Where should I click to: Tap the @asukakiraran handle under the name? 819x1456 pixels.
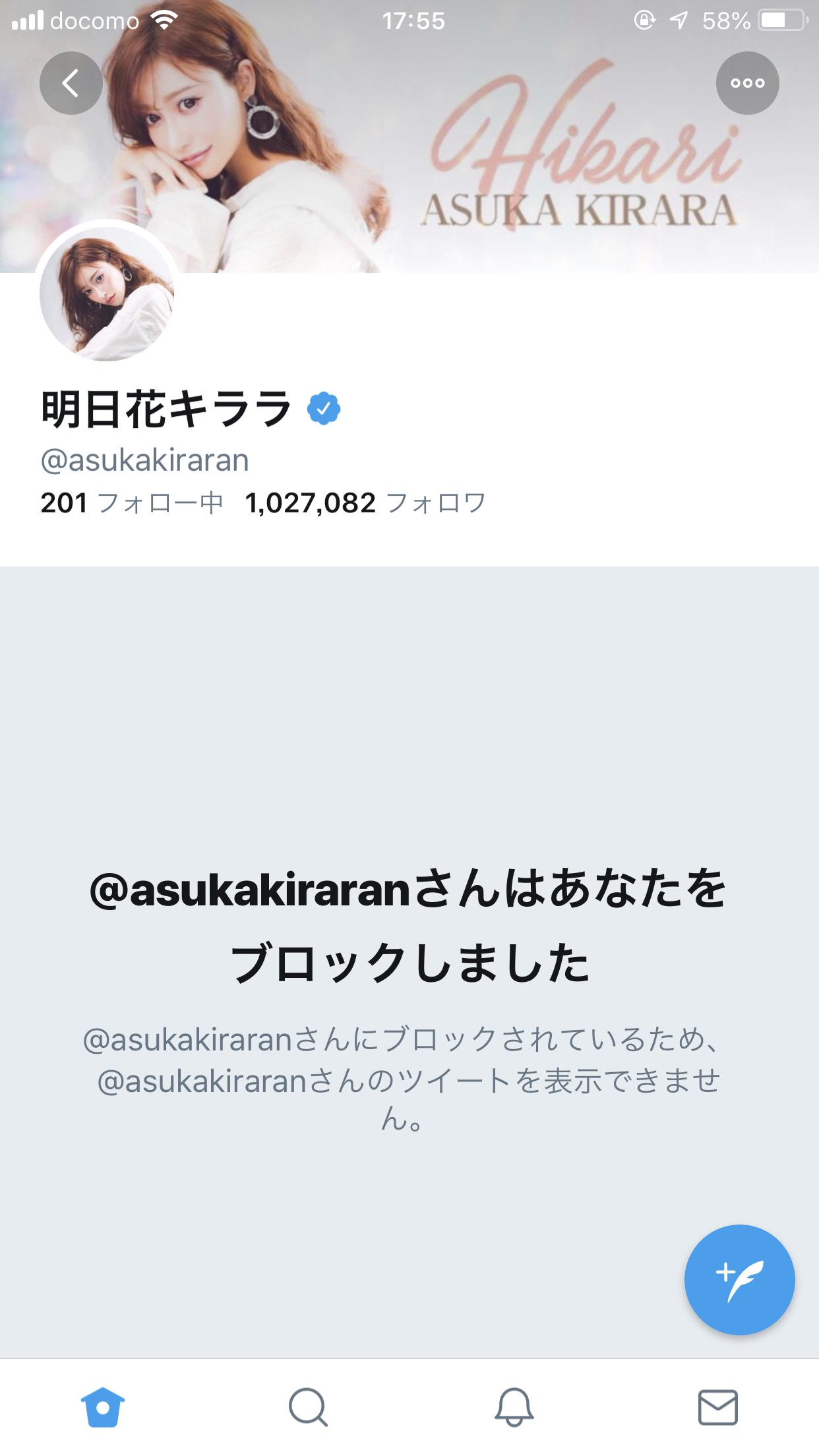pos(145,460)
